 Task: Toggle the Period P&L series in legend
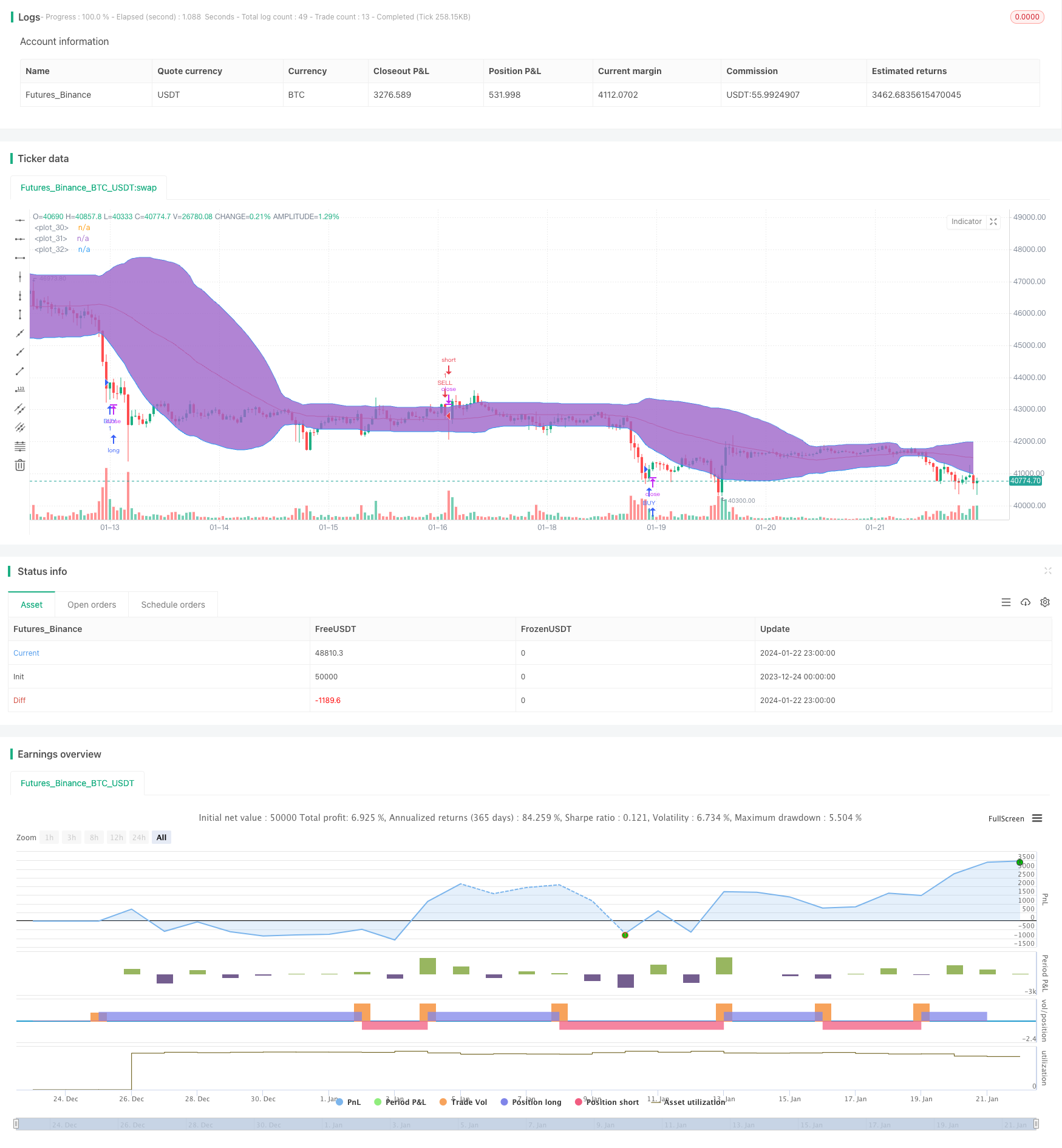click(x=400, y=1102)
